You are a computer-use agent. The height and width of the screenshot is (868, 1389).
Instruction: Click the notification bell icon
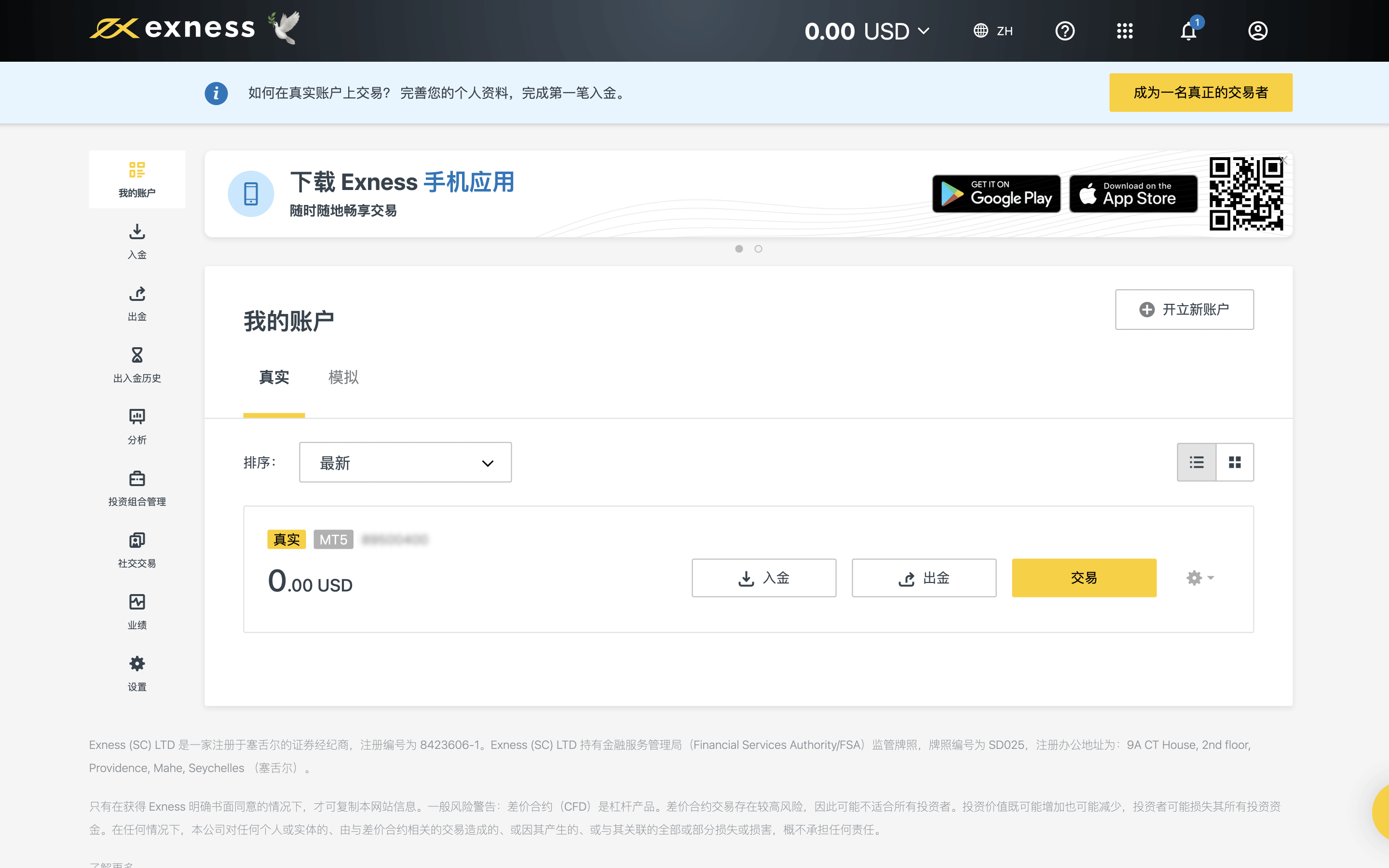(1188, 31)
